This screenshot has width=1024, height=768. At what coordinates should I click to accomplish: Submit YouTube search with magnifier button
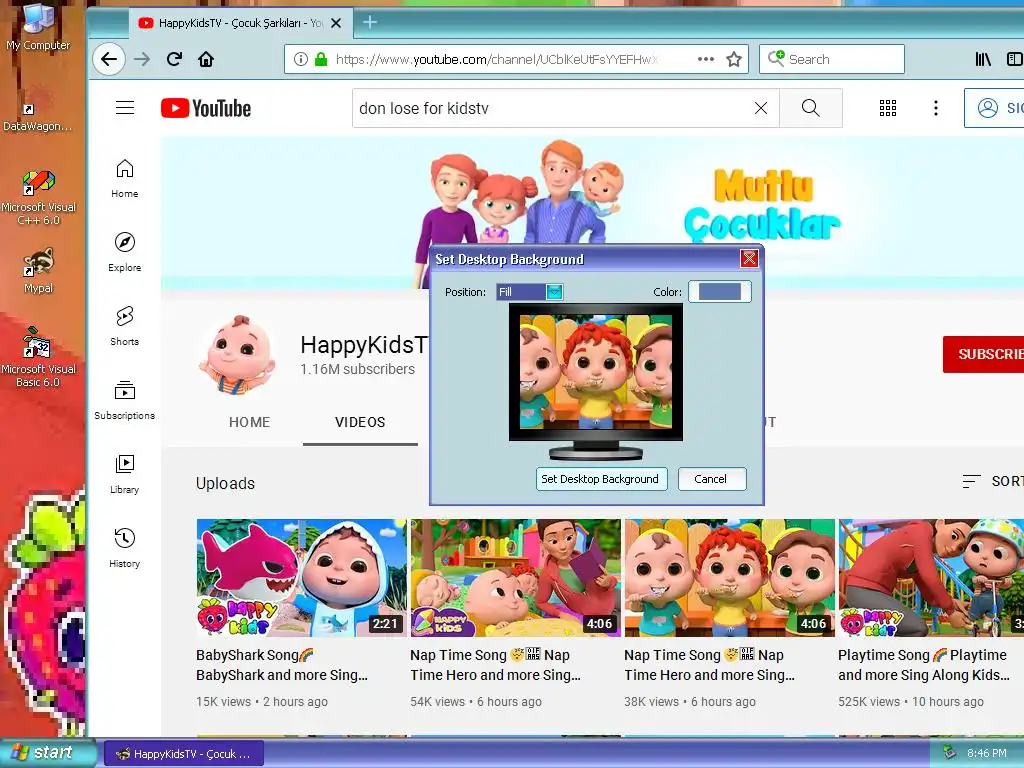pos(810,108)
